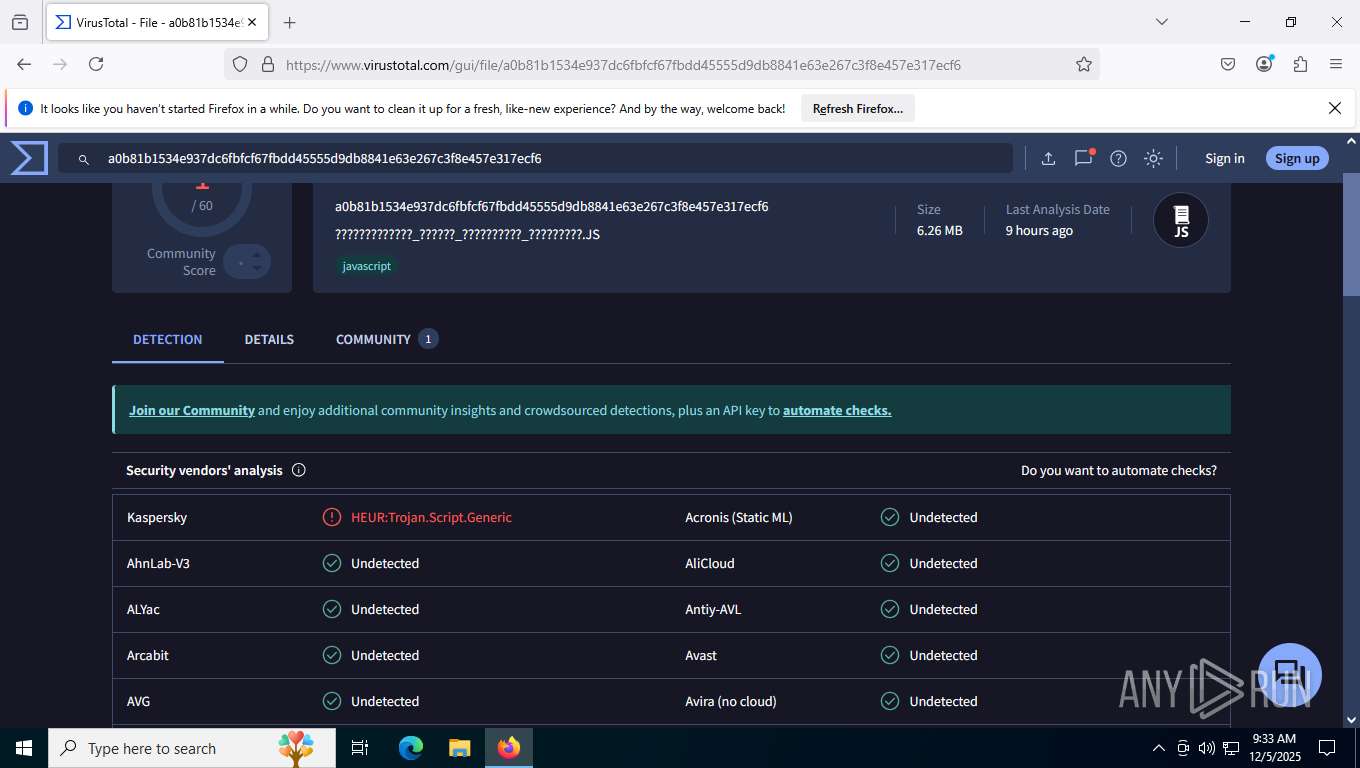The image size is (1360, 768).
Task: Open File Explorer from taskbar
Action: 459,748
